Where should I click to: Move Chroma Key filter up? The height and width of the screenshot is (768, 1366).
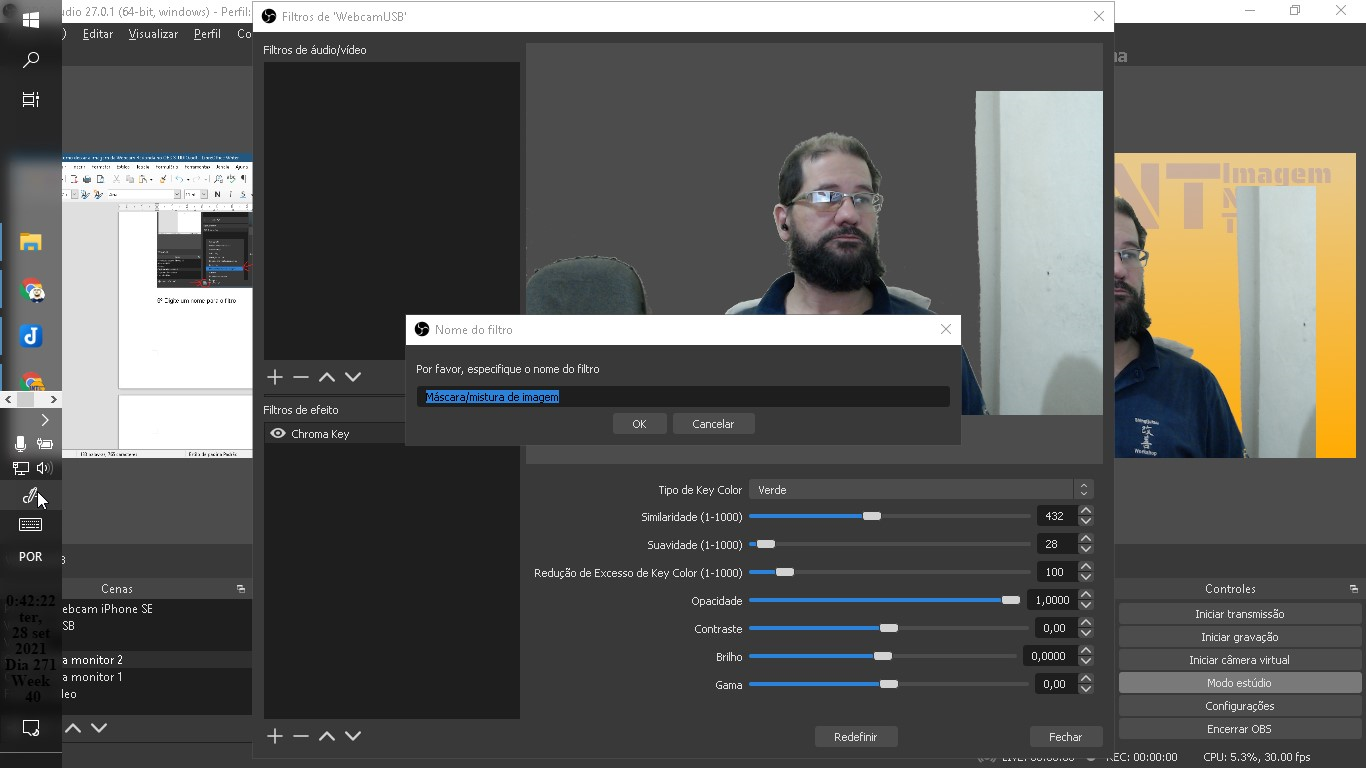(326, 735)
